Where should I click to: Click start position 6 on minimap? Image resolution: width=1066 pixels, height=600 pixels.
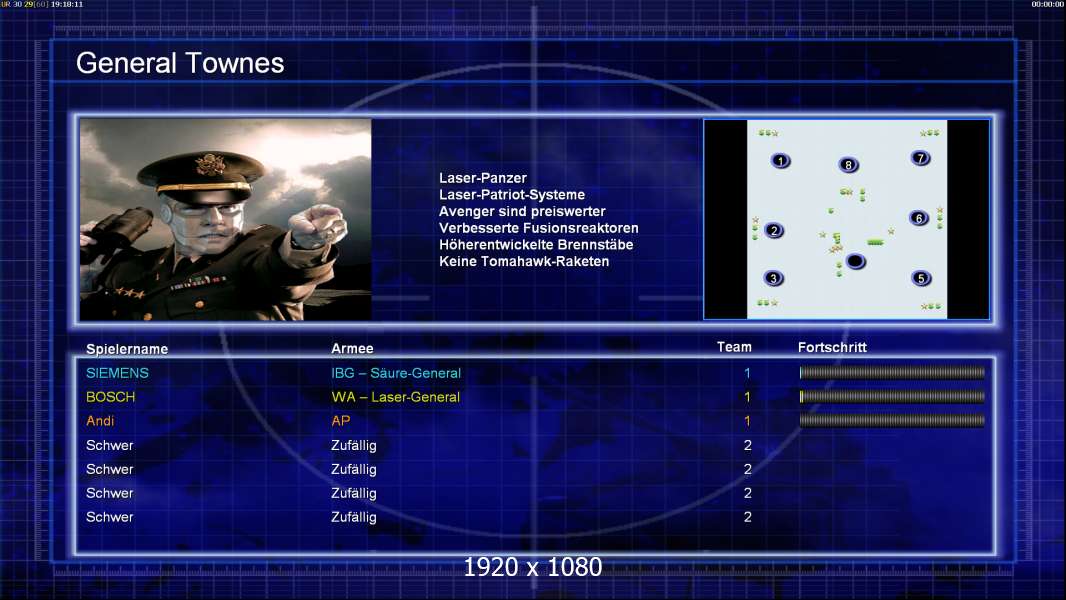[x=918, y=218]
